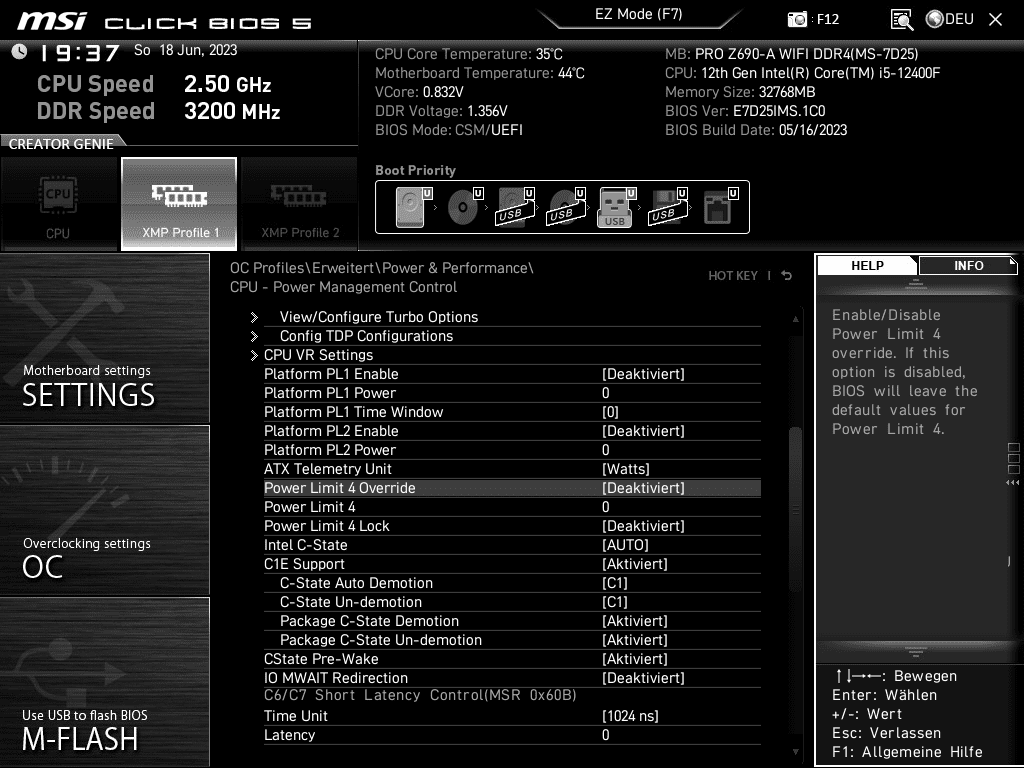Click the HOT KEY button
Screen dimensions: 1024x768
(x=733, y=276)
